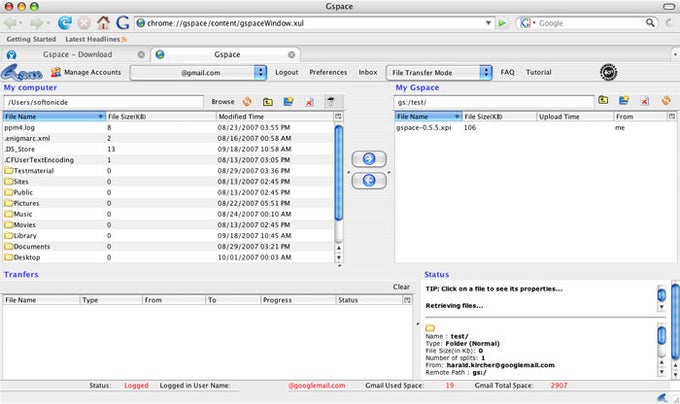Screen dimensions: 680x404
Task: Open the Inbox
Action: 368,72
